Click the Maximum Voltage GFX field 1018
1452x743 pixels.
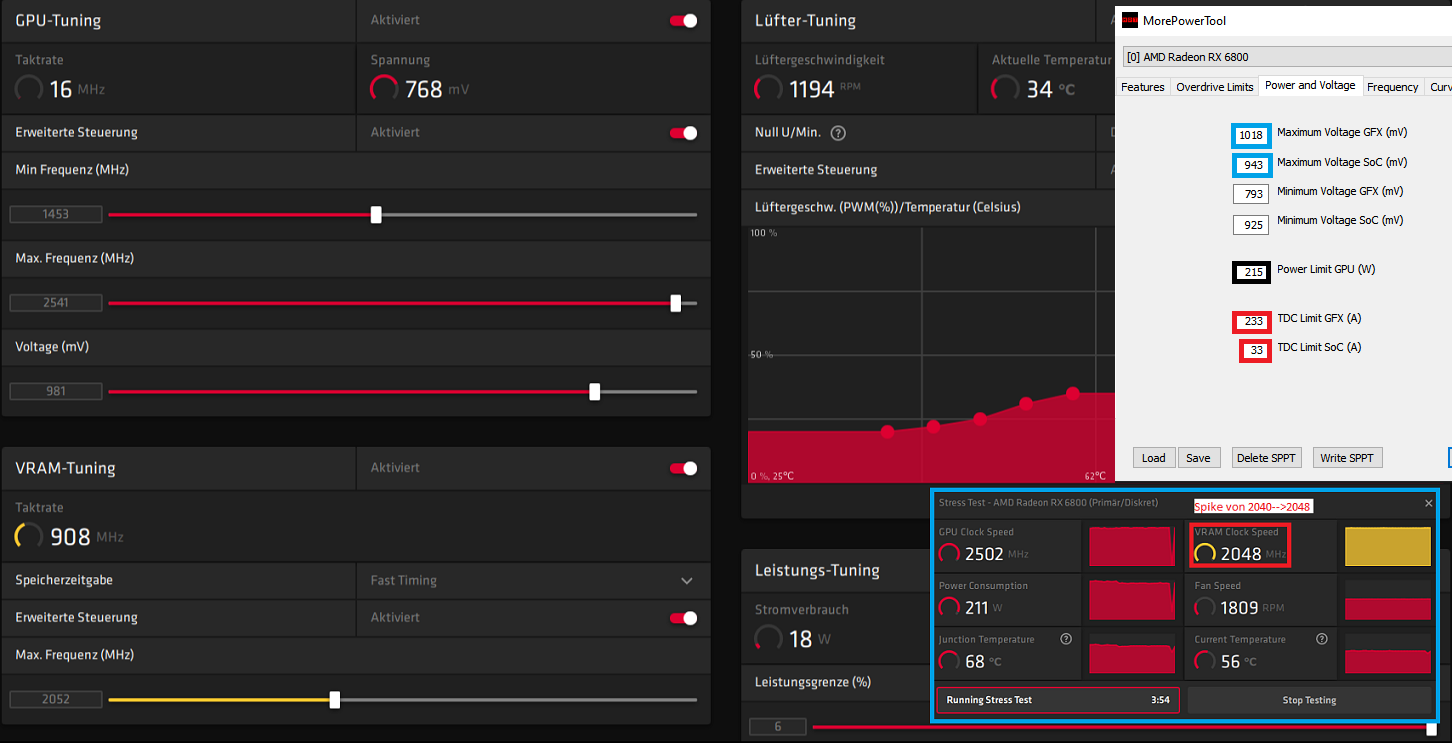coord(1251,135)
